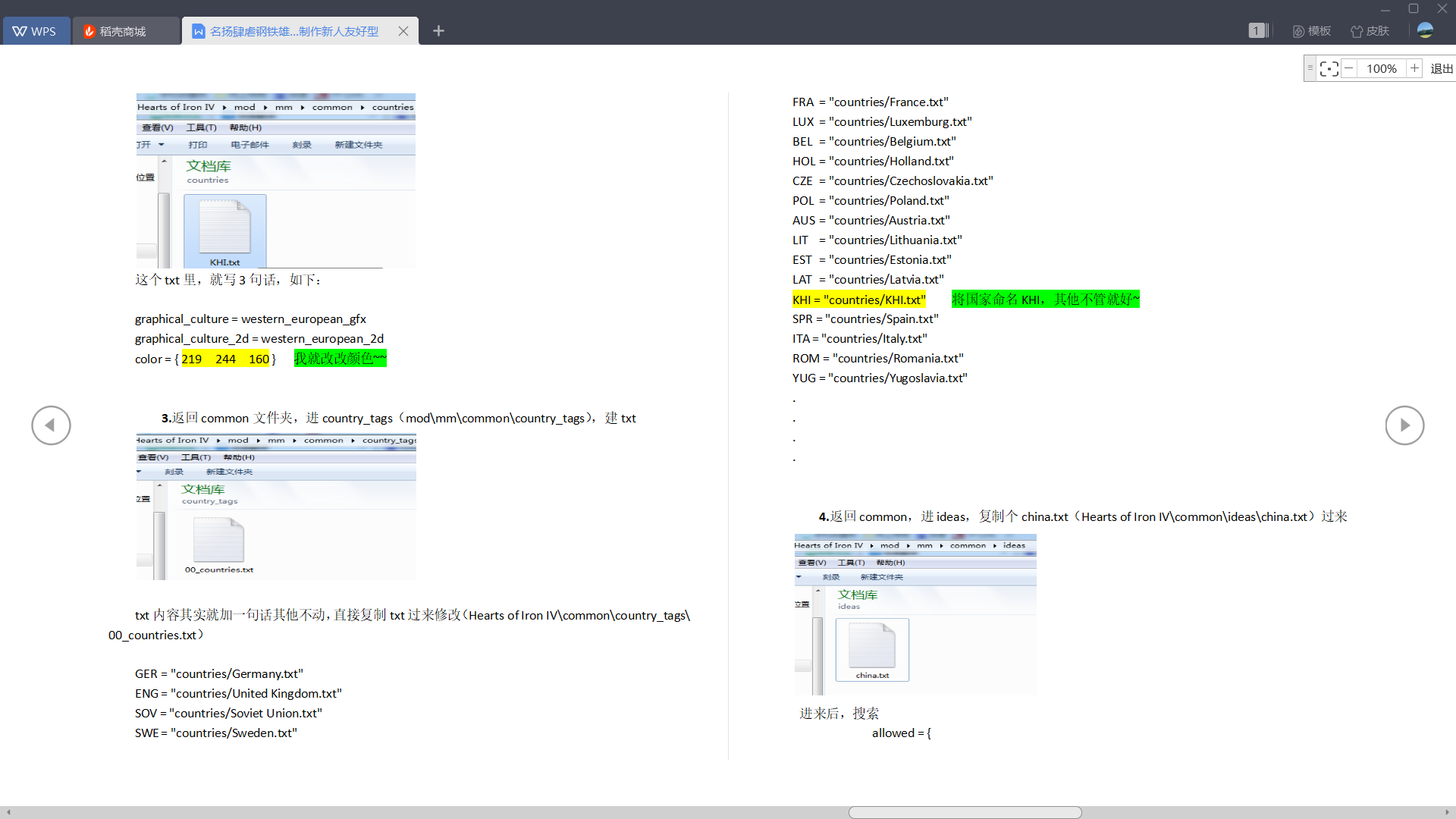Click the line ITA = countries/Italy.txt
Viewport: 1456px width, 819px height.
pos(860,338)
